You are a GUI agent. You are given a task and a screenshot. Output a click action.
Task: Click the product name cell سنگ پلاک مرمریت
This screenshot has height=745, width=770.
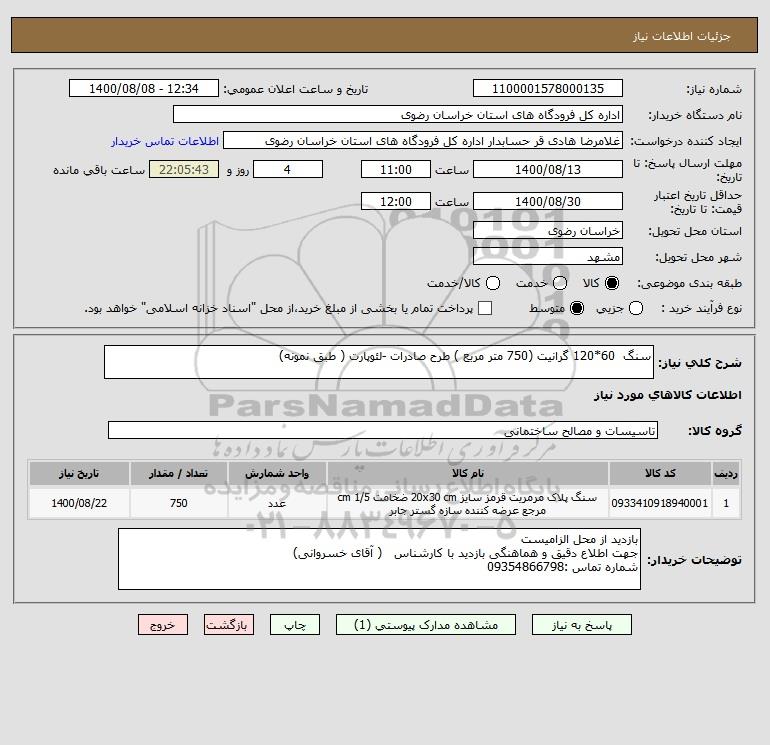[x=468, y=503]
